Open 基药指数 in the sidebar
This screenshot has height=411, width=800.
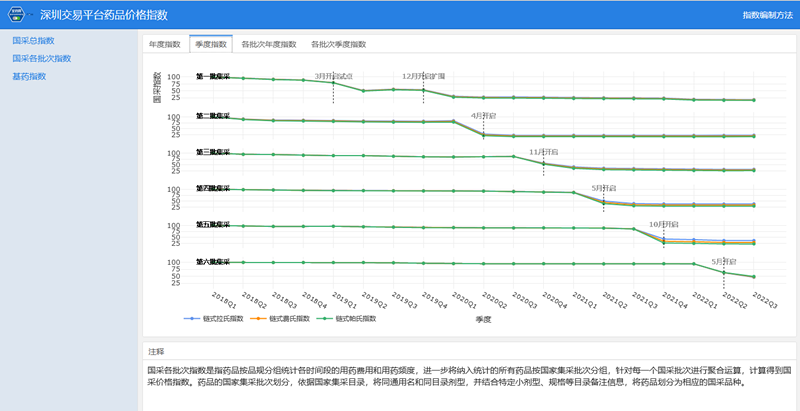[28, 76]
